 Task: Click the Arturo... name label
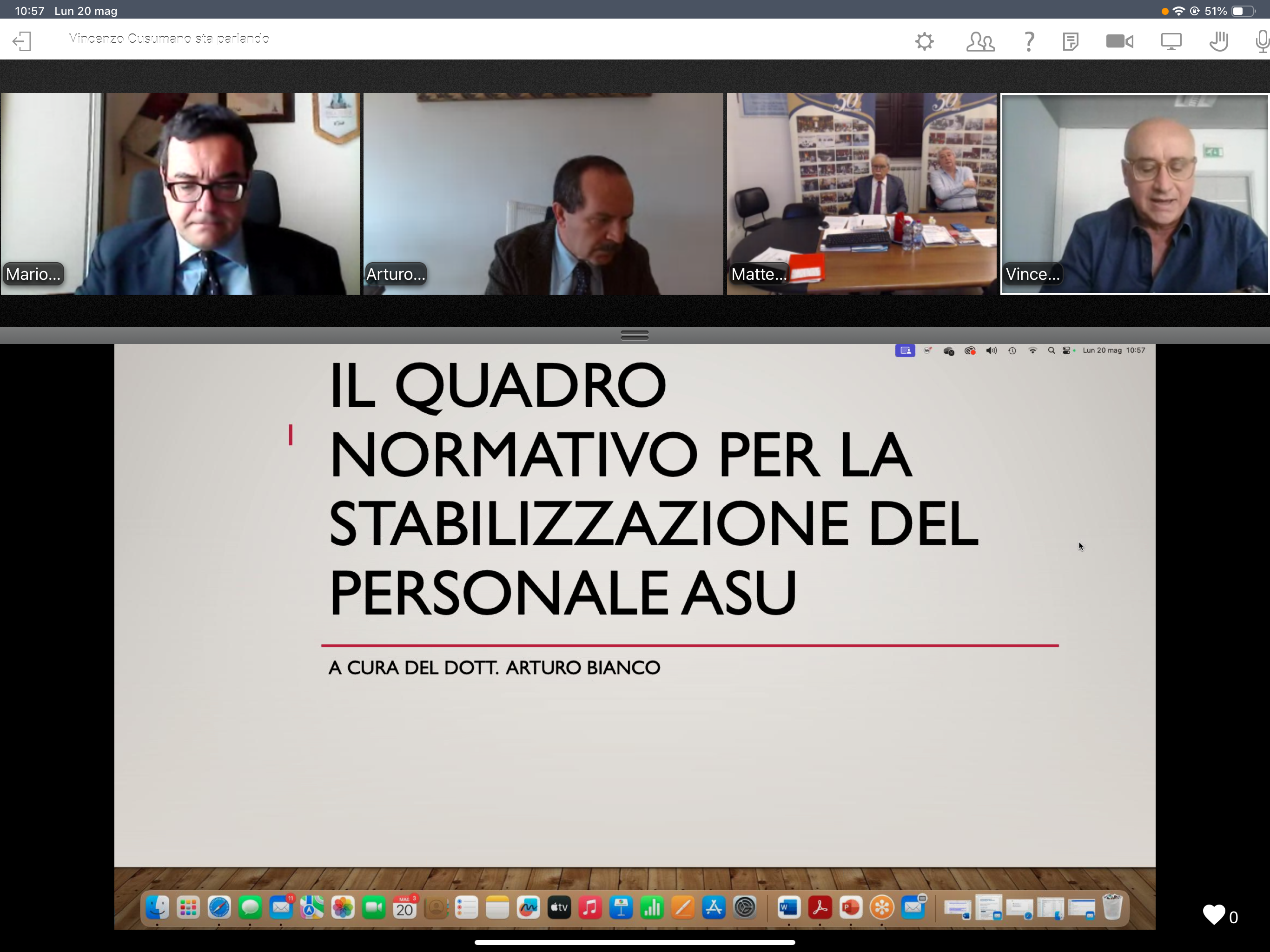[x=396, y=274]
